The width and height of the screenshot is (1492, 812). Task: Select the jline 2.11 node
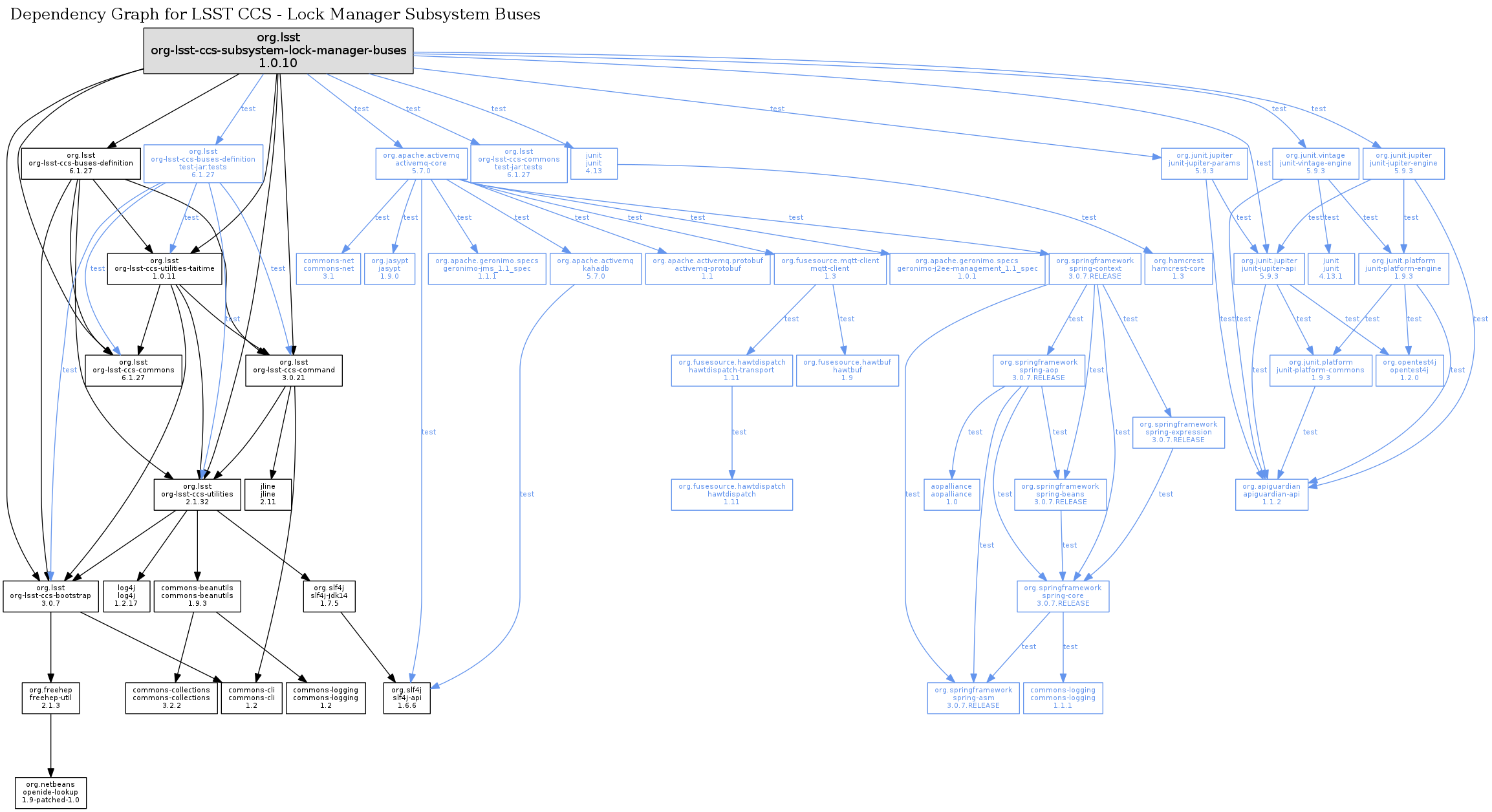268,494
